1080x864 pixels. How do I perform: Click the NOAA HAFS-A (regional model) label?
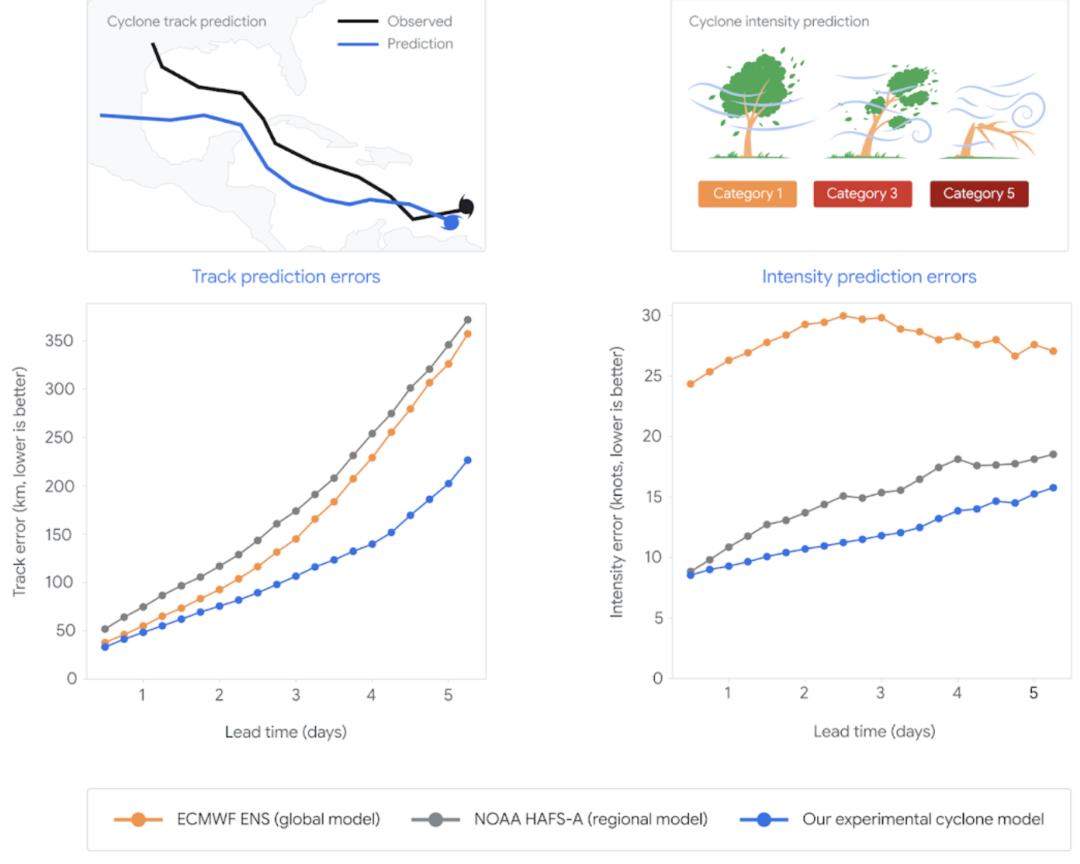[590, 819]
